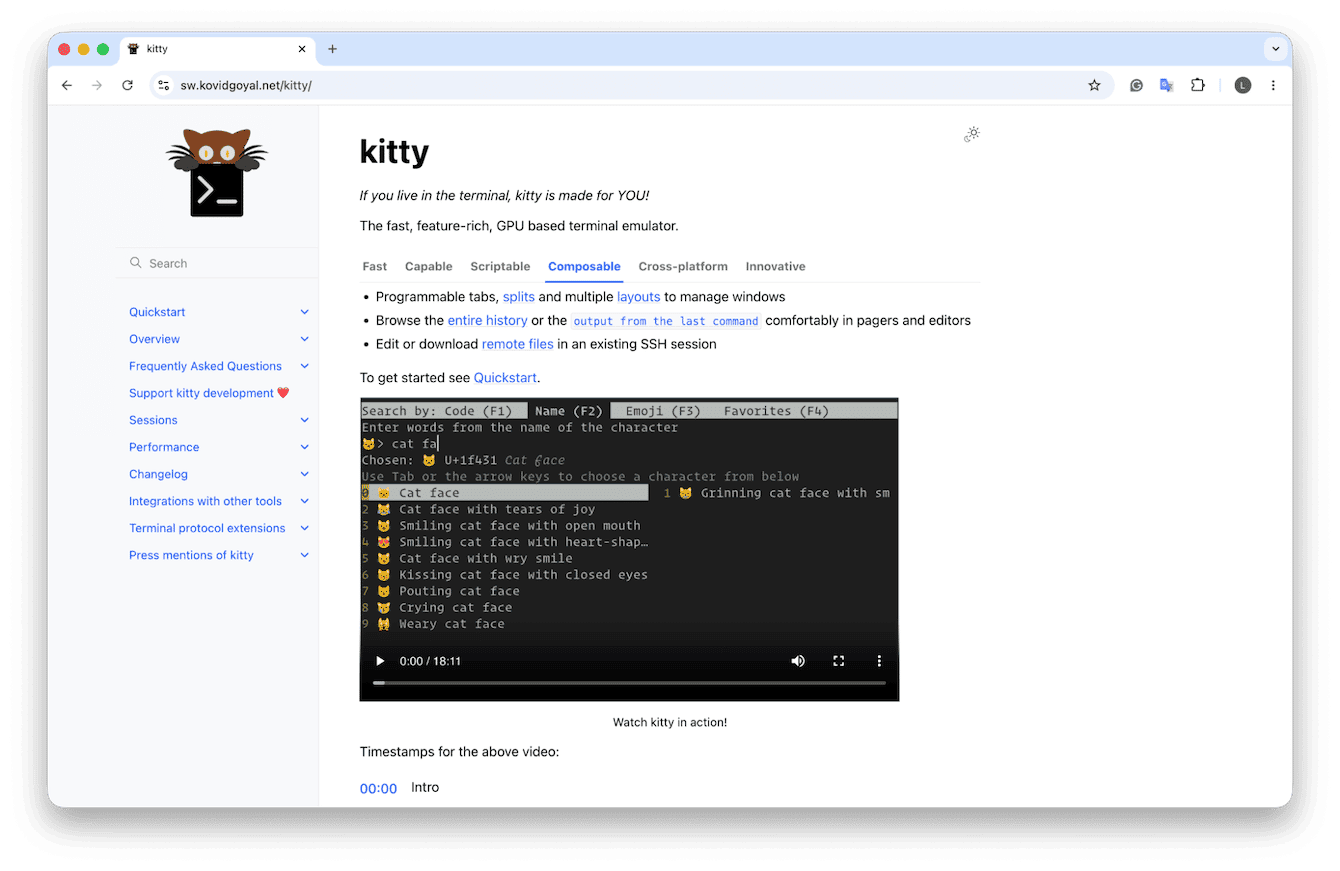Open the Extensions puzzle icon
The width and height of the screenshot is (1340, 871).
[x=1197, y=86]
